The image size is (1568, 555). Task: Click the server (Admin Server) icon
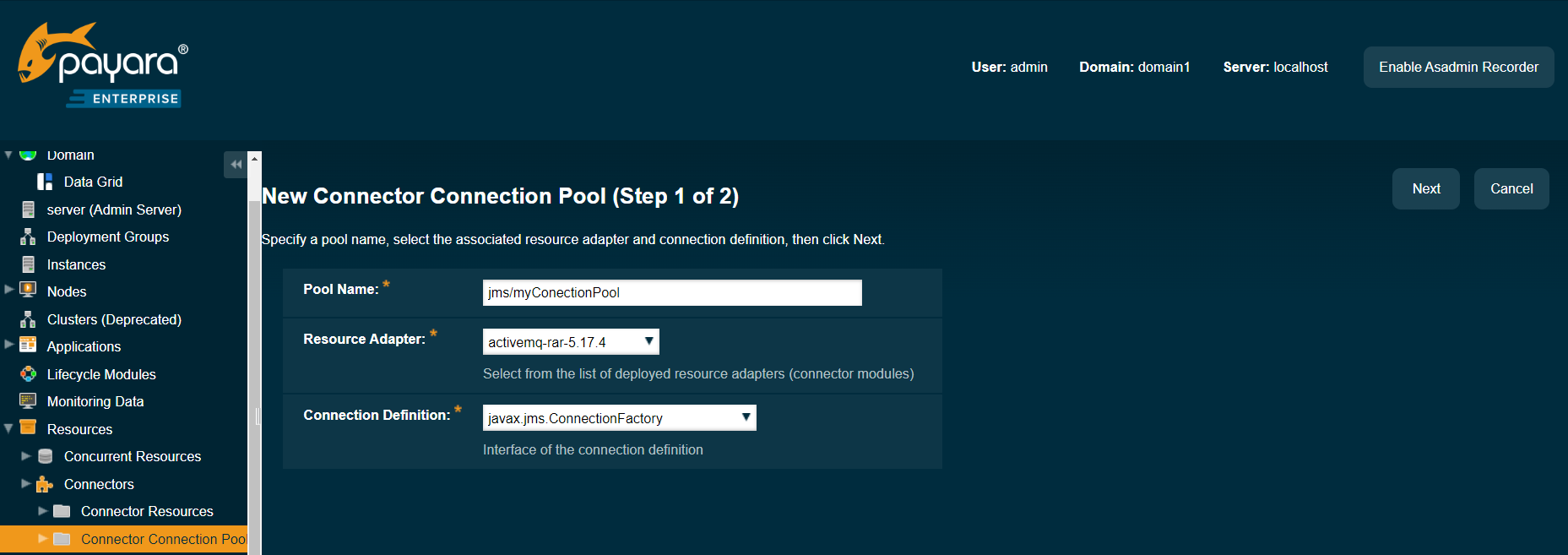click(28, 209)
